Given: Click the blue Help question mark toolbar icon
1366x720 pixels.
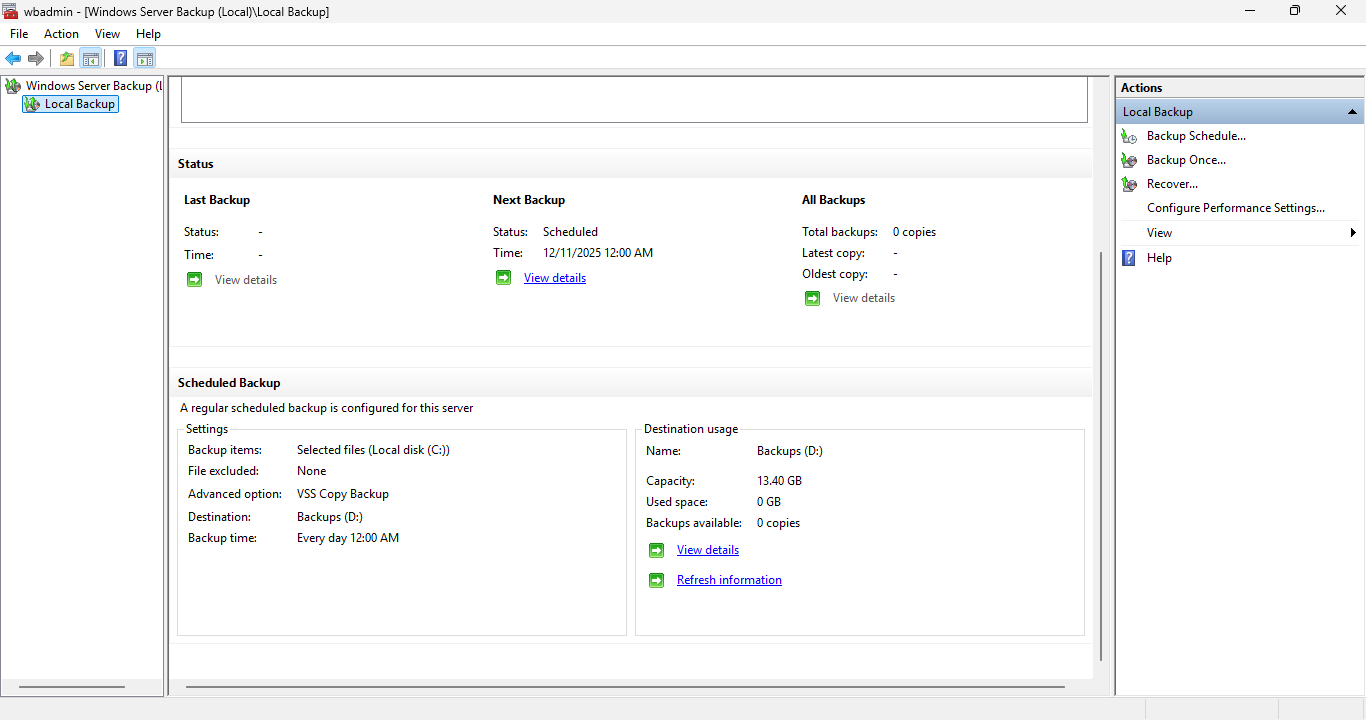Looking at the screenshot, I should pos(120,58).
